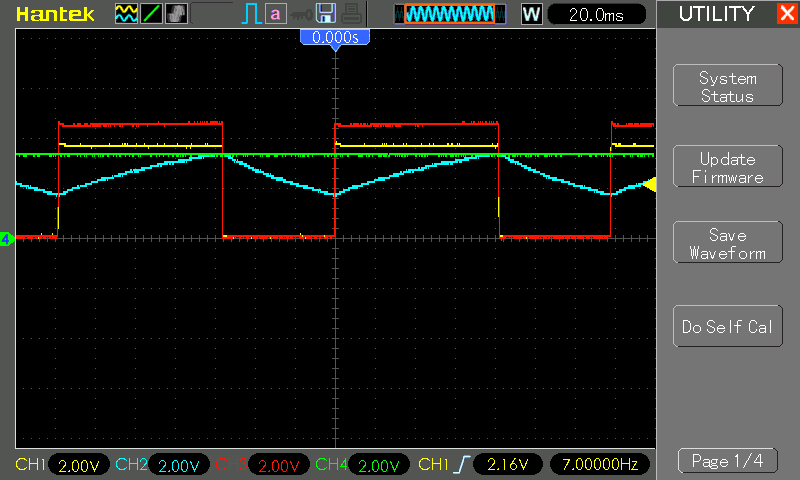The width and height of the screenshot is (800, 480).
Task: Click the green diagonal line icon
Action: [x=150, y=14]
